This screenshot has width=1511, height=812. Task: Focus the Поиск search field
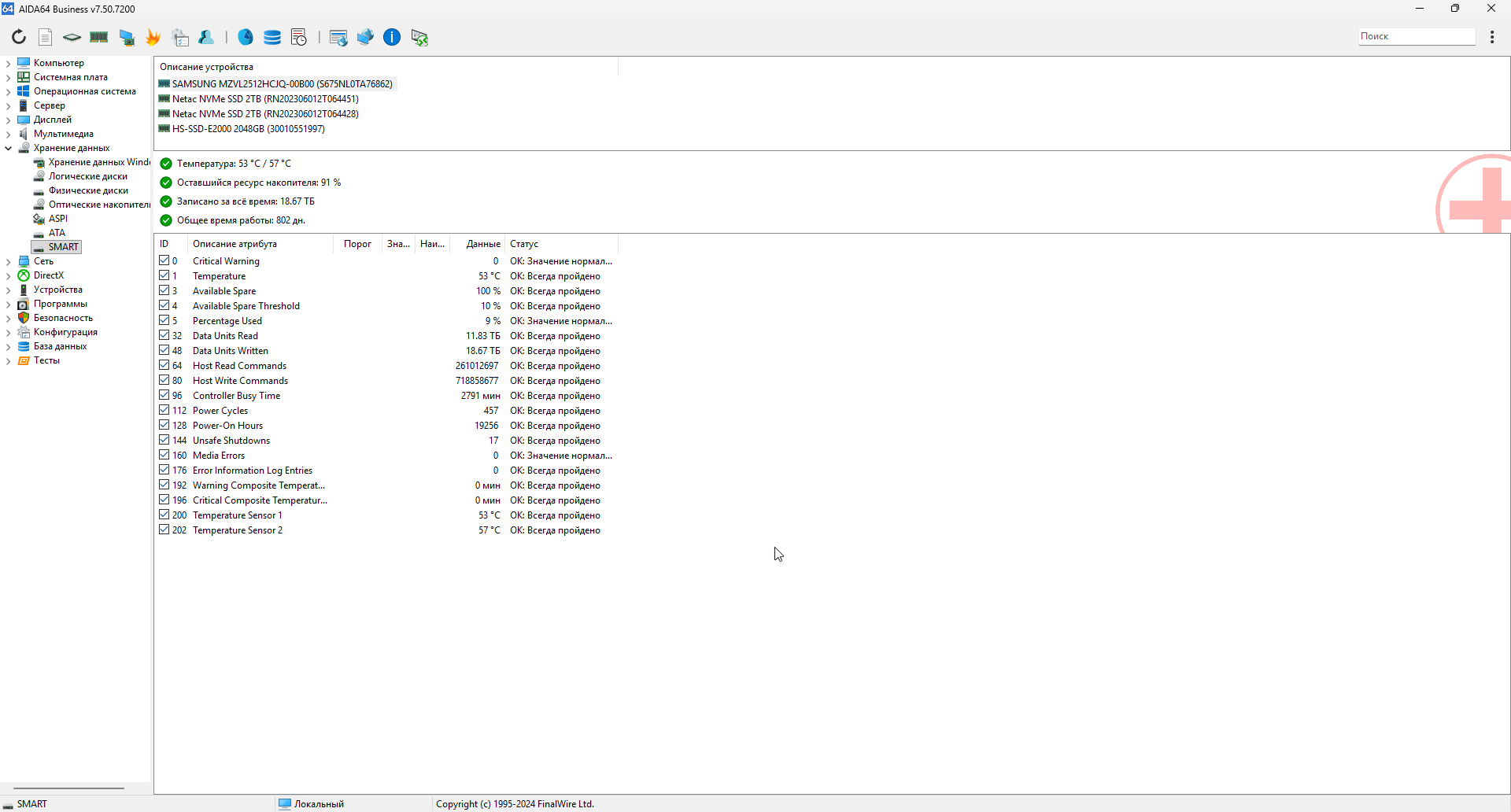(1417, 36)
